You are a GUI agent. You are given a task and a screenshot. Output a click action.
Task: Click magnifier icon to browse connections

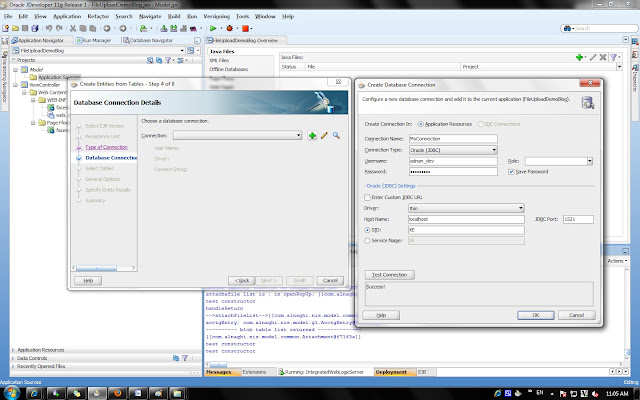click(336, 136)
